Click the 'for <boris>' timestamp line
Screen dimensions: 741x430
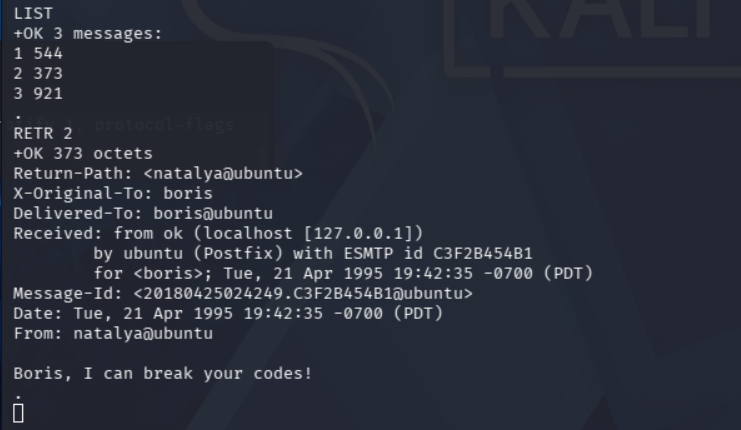tap(343, 273)
